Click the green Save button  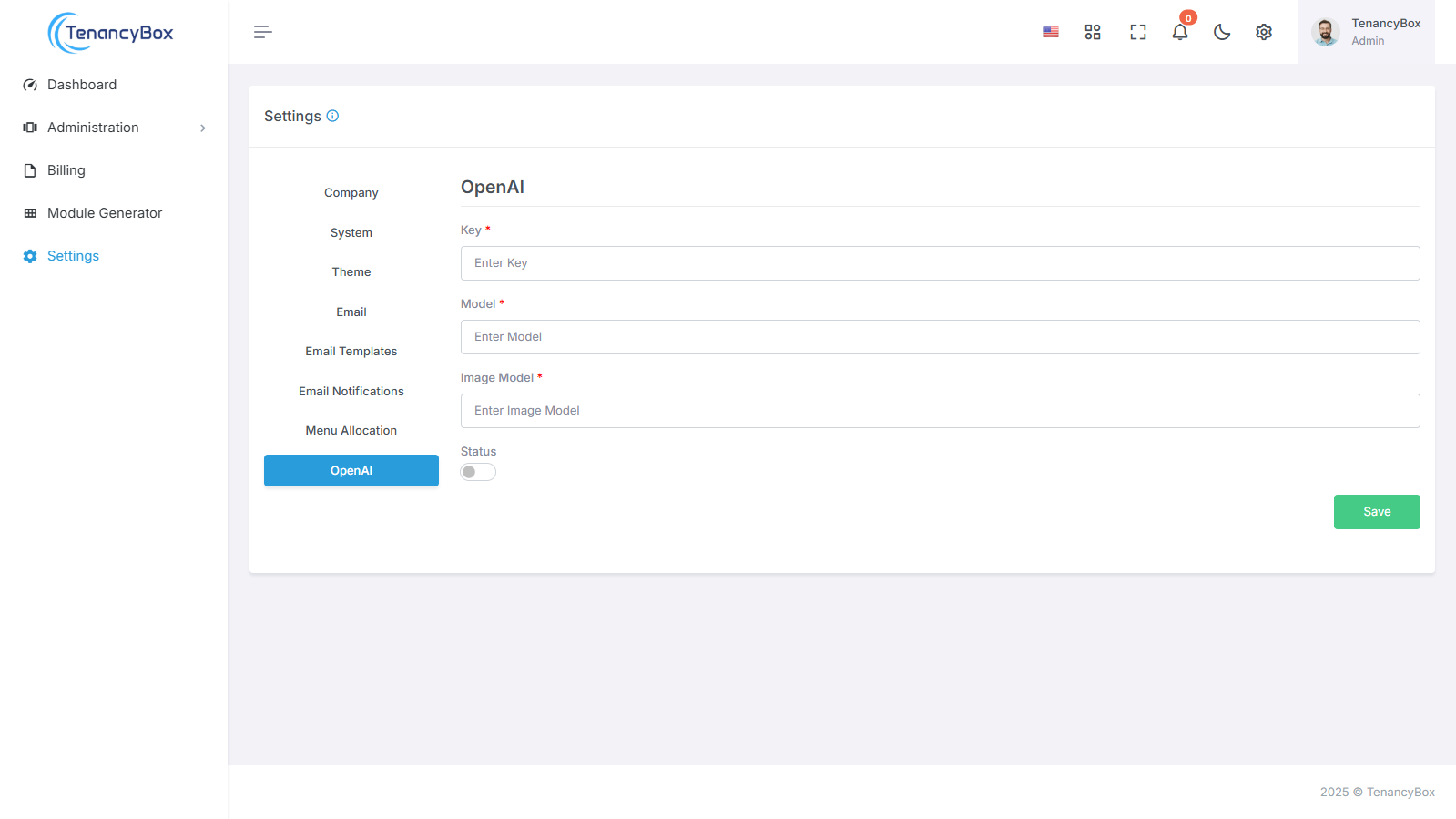[x=1376, y=512]
